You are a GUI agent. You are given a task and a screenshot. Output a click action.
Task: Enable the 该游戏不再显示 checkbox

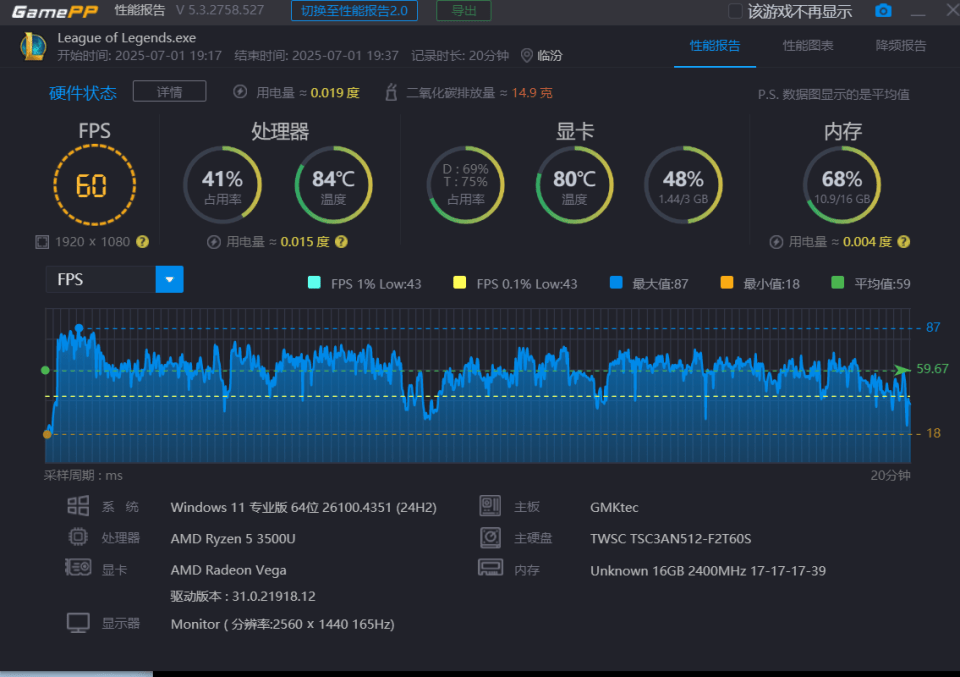[x=735, y=11]
